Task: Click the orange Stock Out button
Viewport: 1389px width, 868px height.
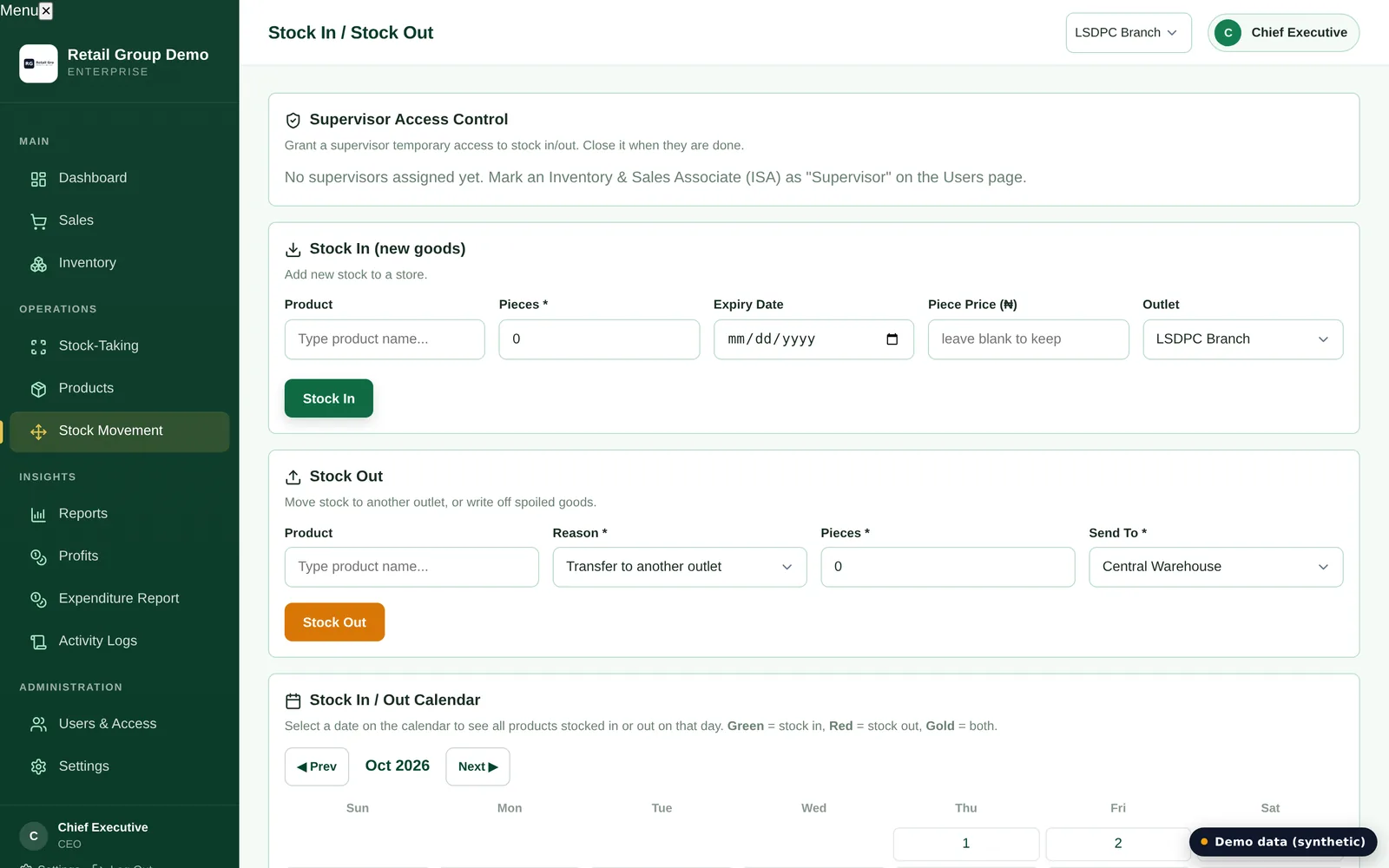Action: pos(334,622)
